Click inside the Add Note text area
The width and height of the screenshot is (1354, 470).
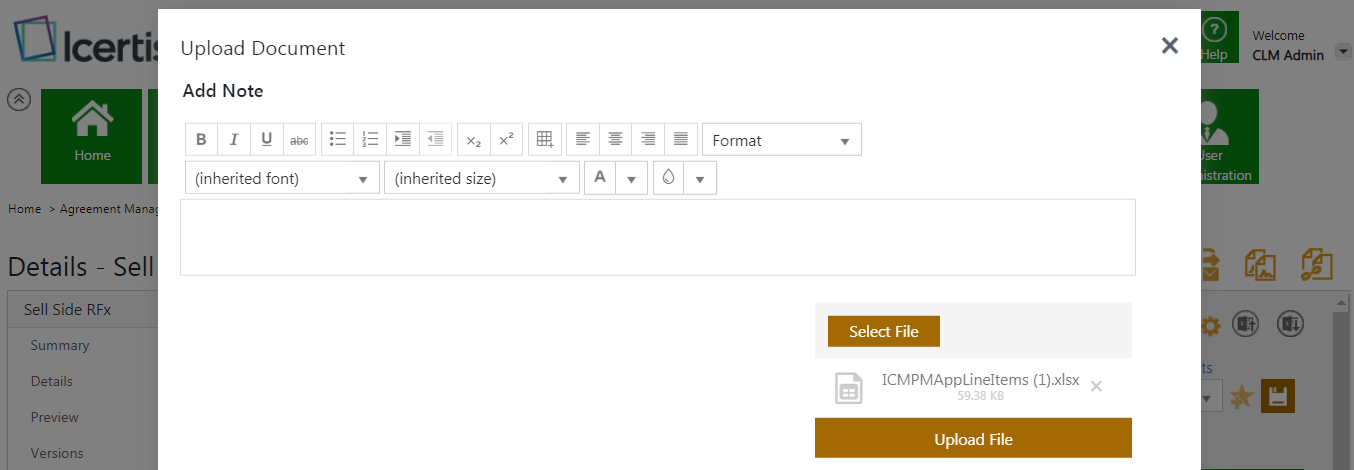point(657,237)
